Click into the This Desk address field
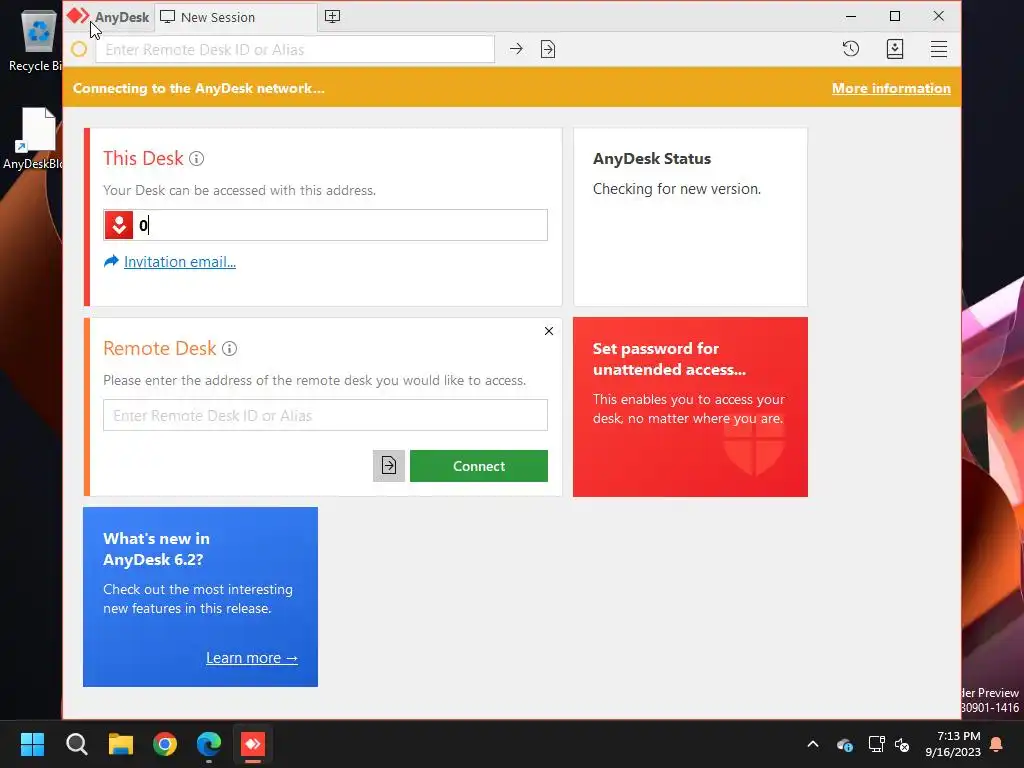The image size is (1024, 768). click(325, 225)
